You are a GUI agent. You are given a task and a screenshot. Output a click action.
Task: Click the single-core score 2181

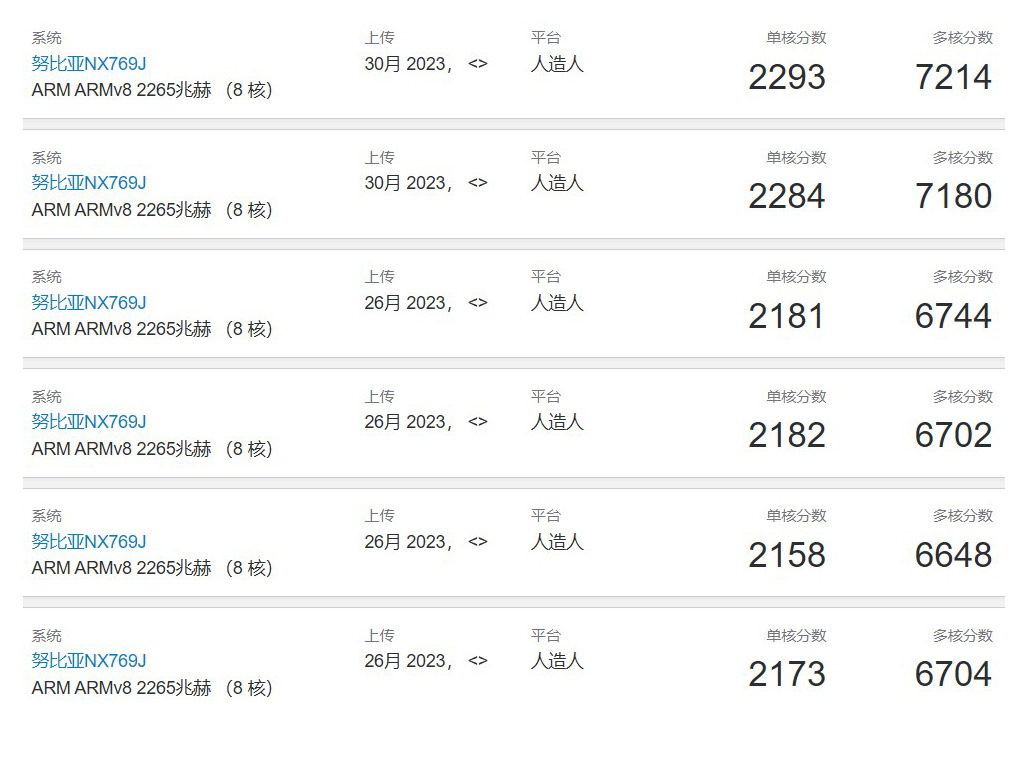click(787, 316)
